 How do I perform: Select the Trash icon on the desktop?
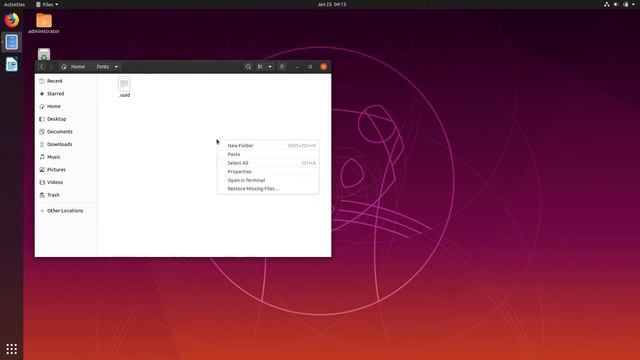[44, 54]
